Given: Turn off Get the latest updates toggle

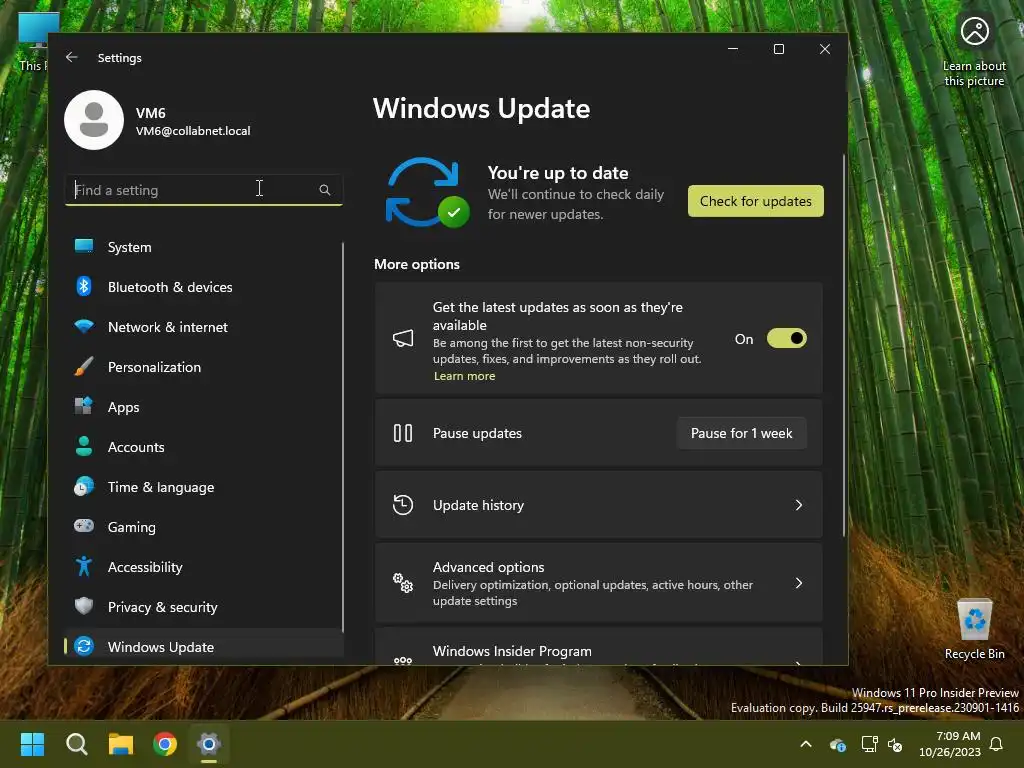Looking at the screenshot, I should point(787,338).
